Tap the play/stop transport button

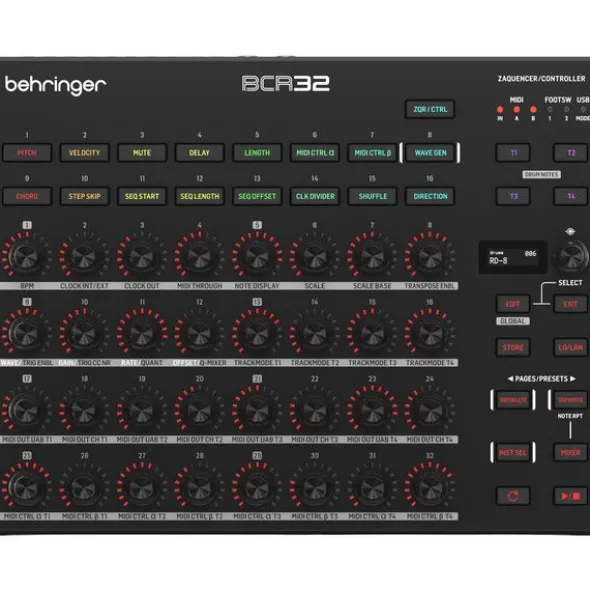pyautogui.click(x=570, y=496)
